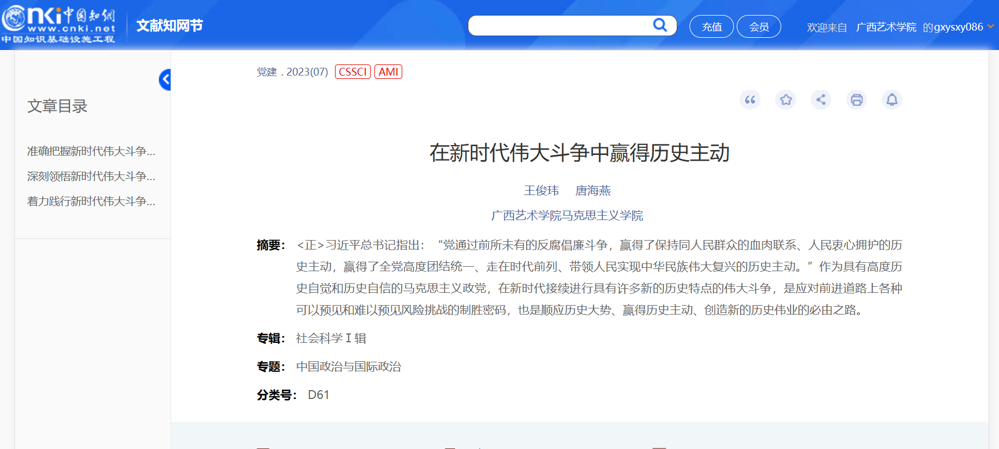Open the 党建 journal link

[267, 72]
